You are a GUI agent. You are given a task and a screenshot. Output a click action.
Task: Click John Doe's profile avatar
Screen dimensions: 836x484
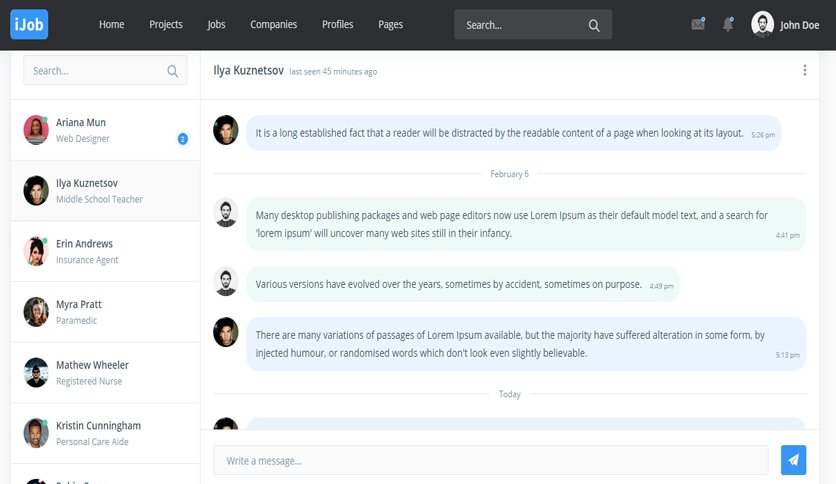(x=762, y=25)
